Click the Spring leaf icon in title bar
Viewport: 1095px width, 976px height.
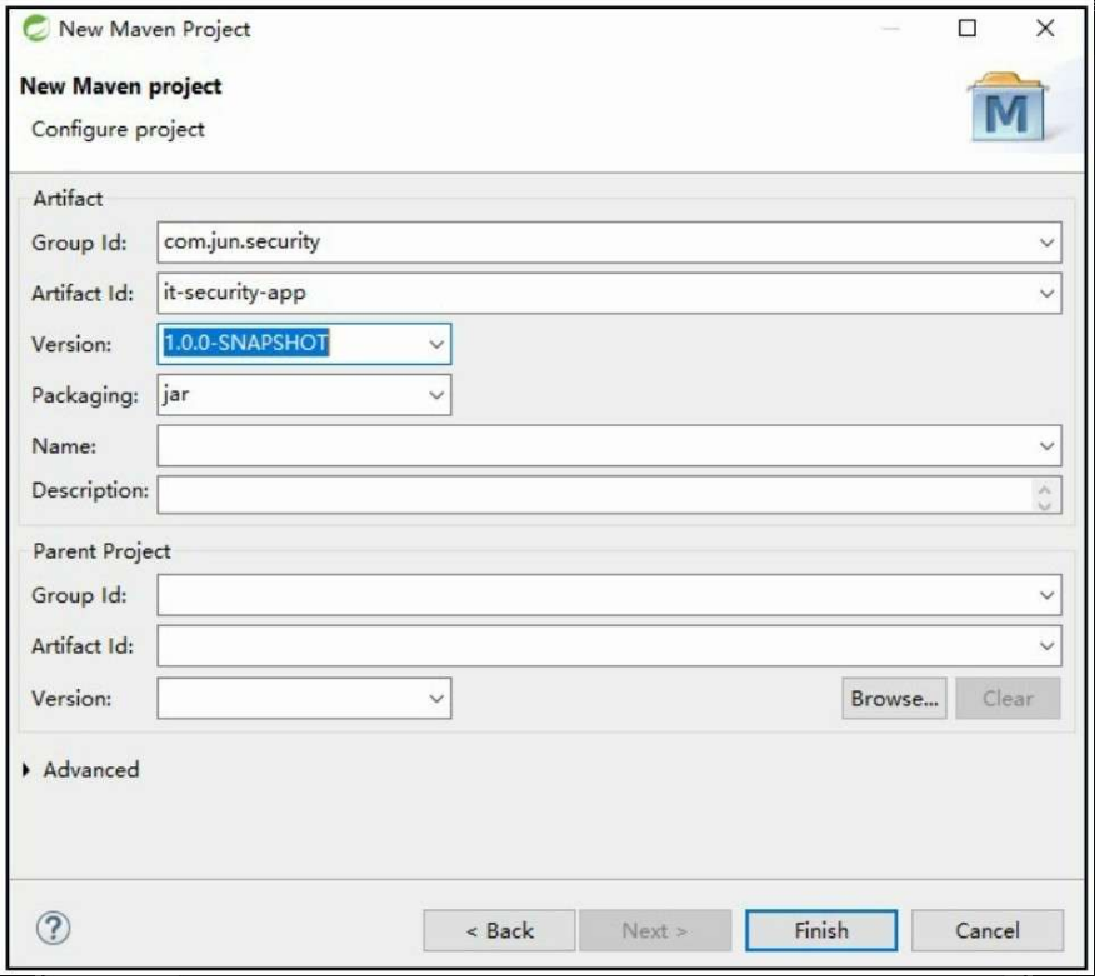pos(36,29)
